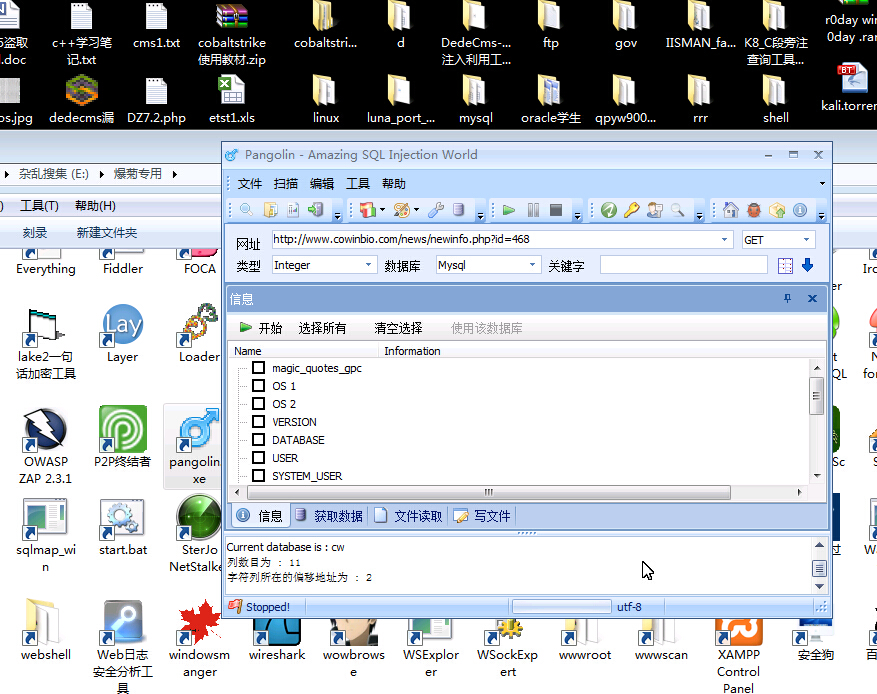Open the URL history dropdown arrow
Viewport: 877px width, 694px height.
click(x=724, y=239)
